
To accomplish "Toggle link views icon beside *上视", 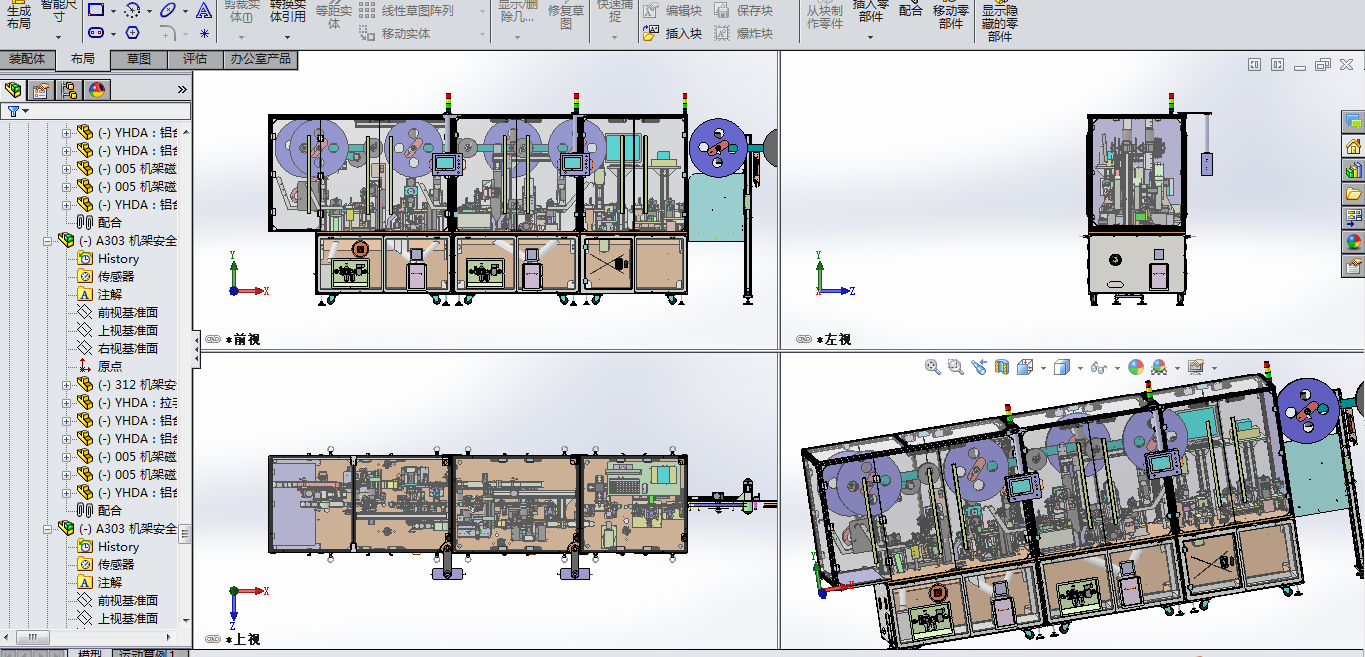I will pyautogui.click(x=212, y=639).
